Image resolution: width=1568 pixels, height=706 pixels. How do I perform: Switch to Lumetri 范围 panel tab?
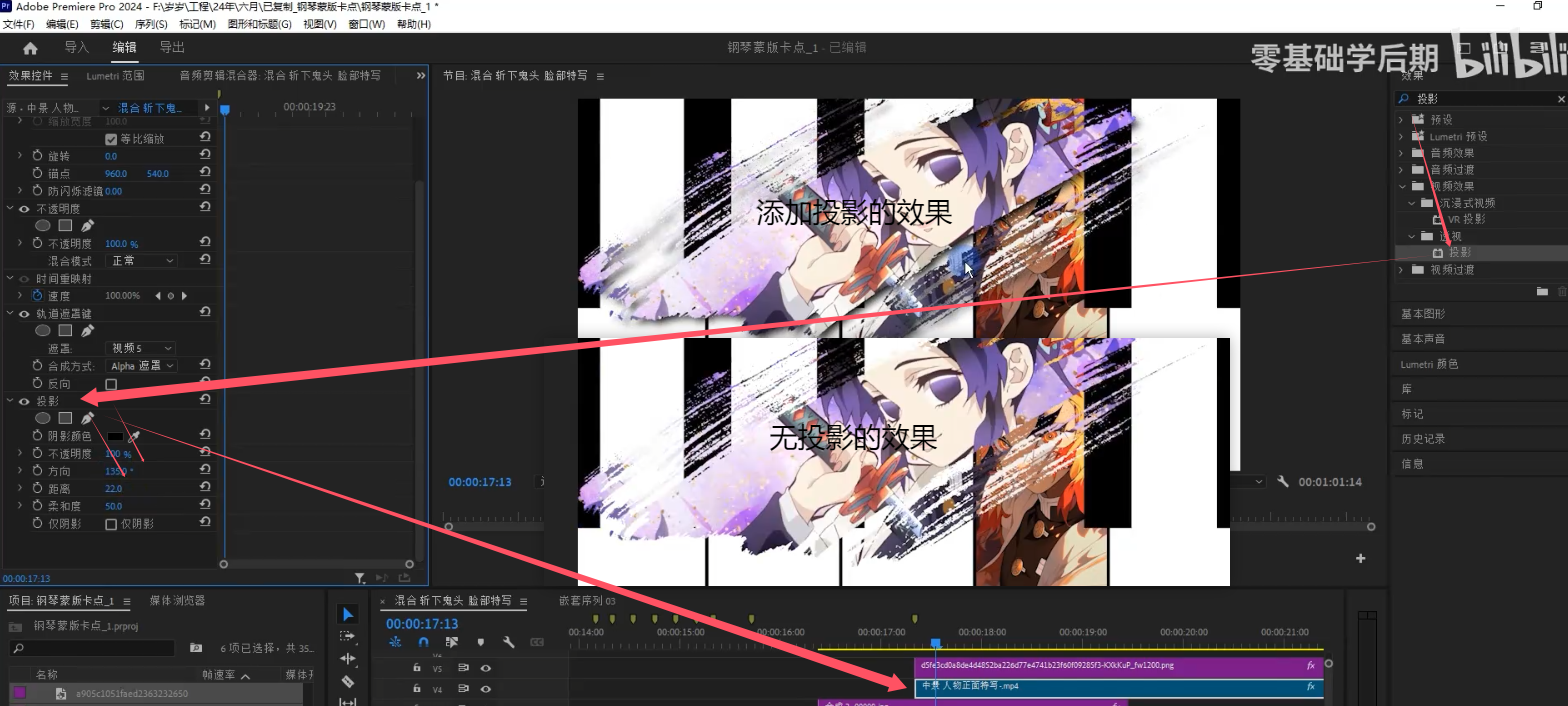(x=115, y=76)
